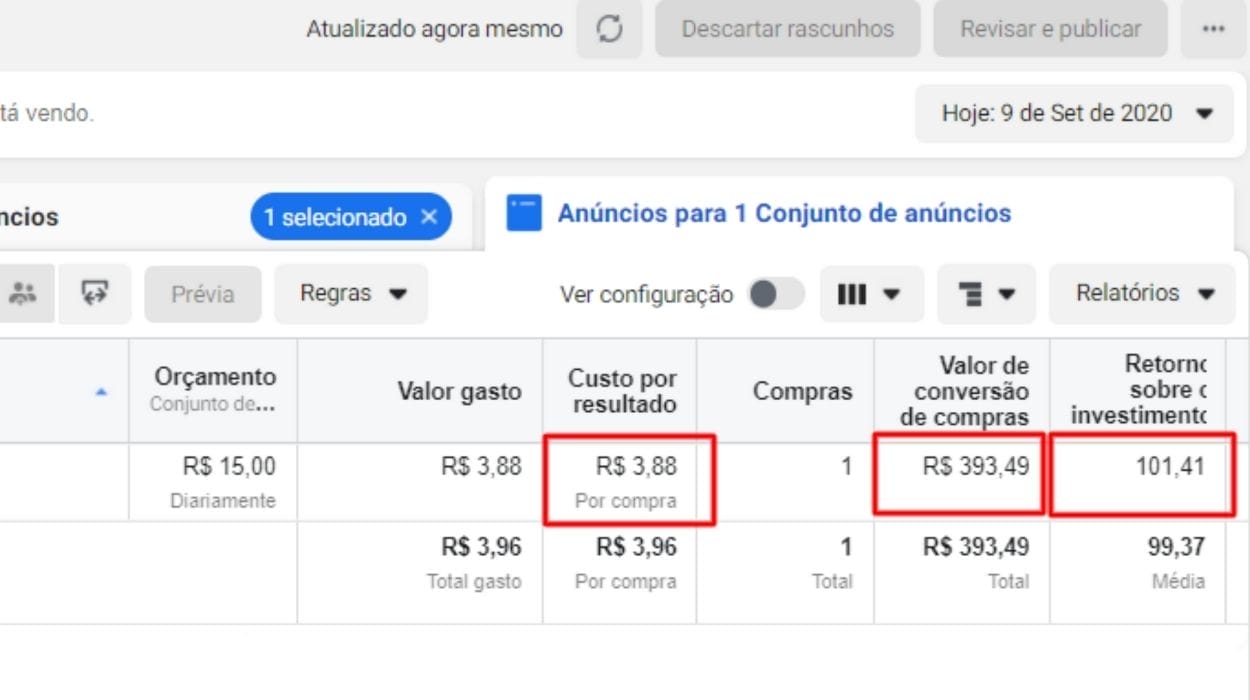Open the breakdown icon dropdown
1250x700 pixels.
coord(985,294)
